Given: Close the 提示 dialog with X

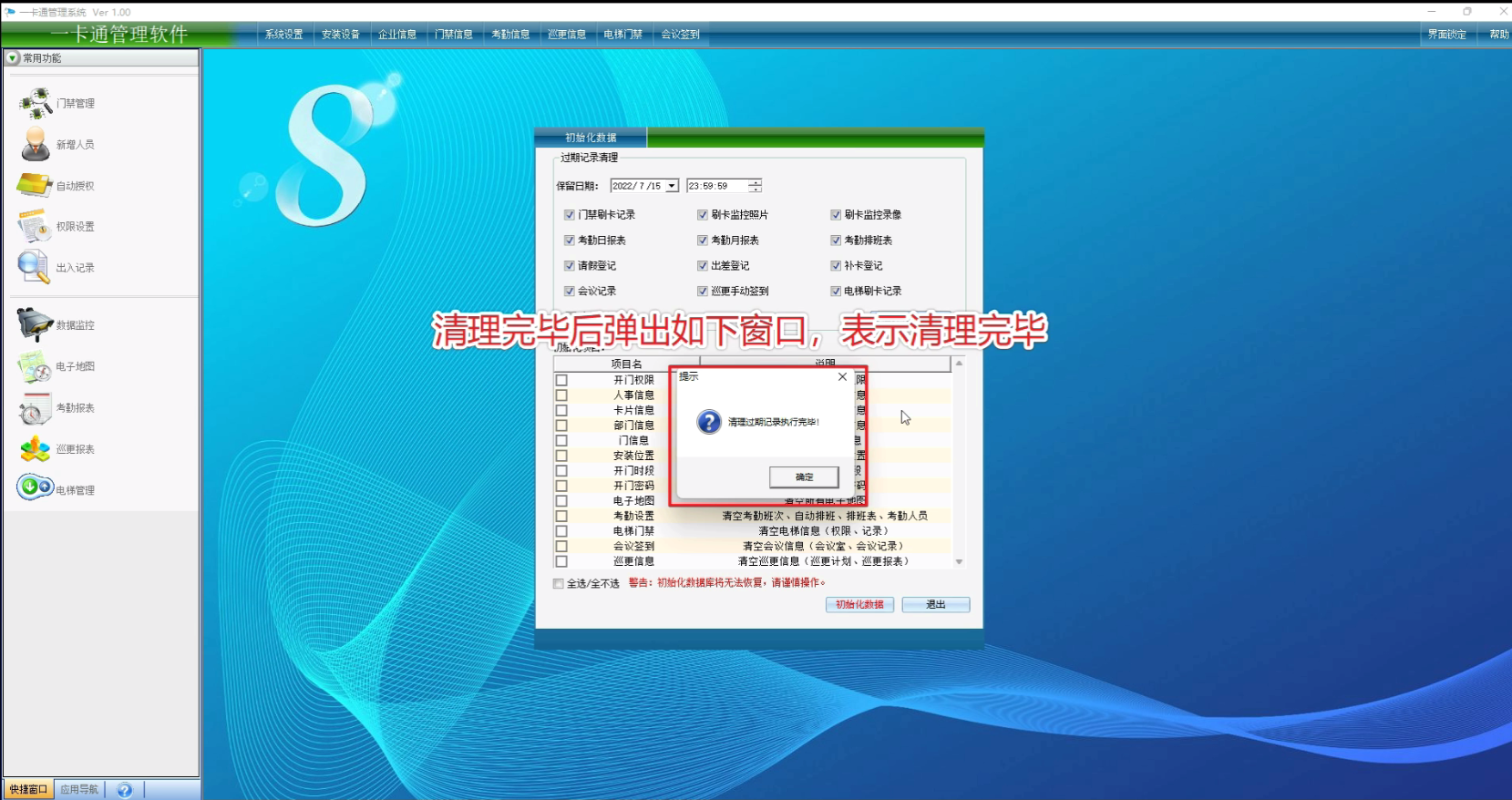Looking at the screenshot, I should point(842,376).
